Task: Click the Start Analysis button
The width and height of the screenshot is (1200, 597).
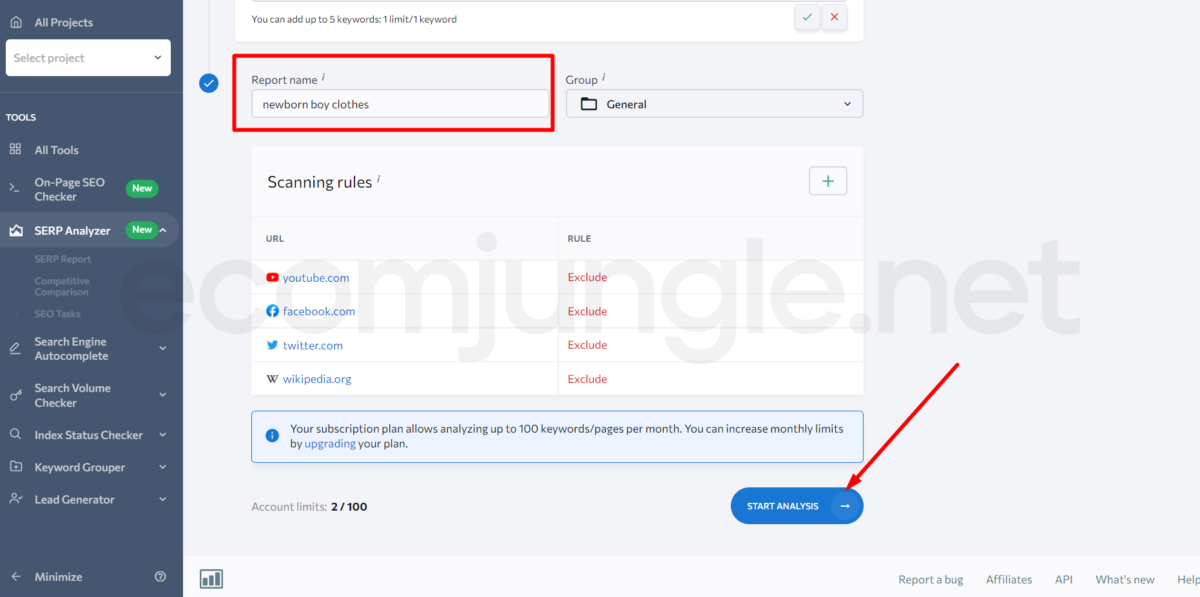Action: point(796,506)
